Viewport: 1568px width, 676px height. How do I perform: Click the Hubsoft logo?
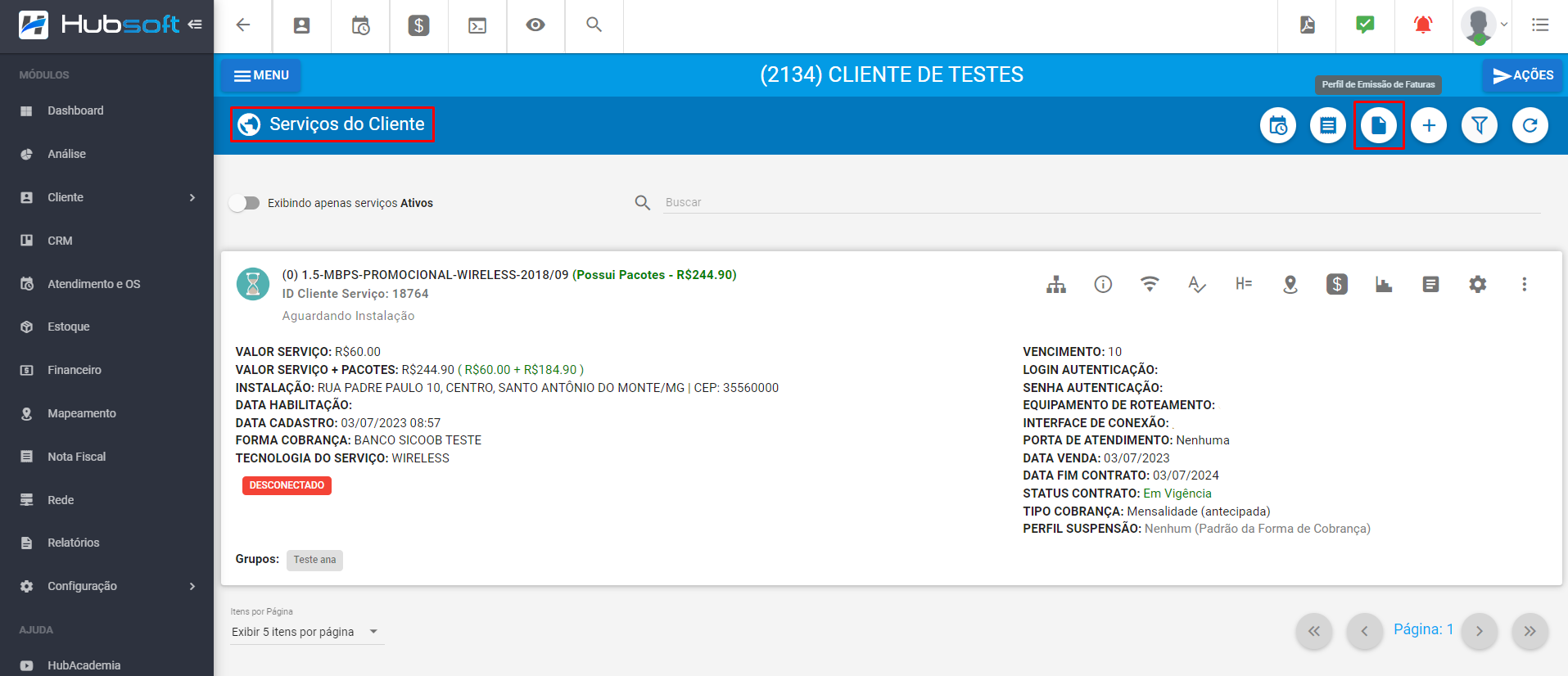pos(98,25)
